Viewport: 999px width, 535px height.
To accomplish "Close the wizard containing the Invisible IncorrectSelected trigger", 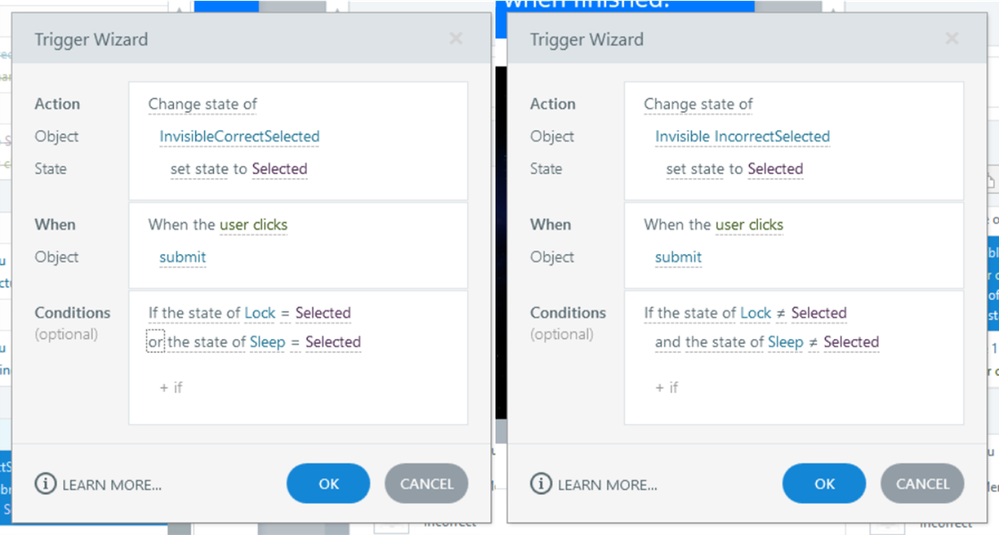I will tap(952, 39).
